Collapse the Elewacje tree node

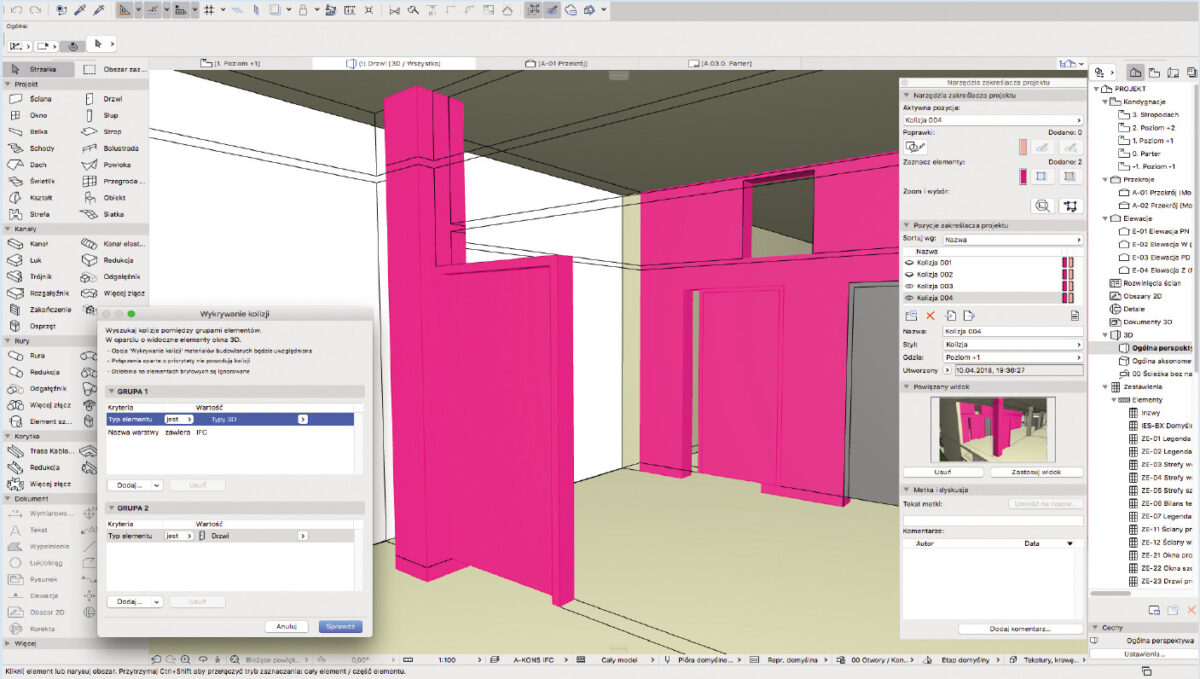tap(1104, 218)
